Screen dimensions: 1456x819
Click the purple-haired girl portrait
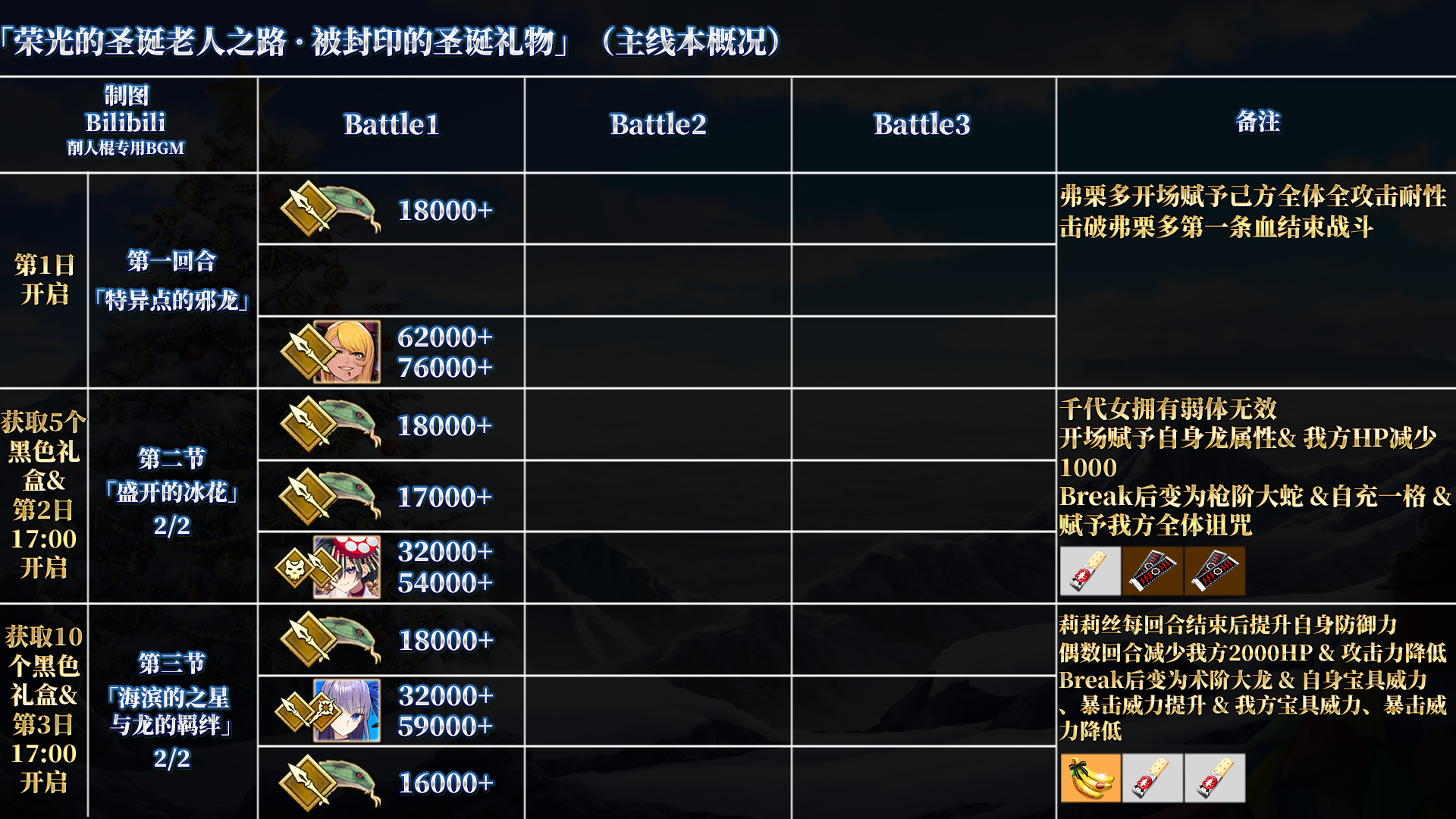coord(347,711)
